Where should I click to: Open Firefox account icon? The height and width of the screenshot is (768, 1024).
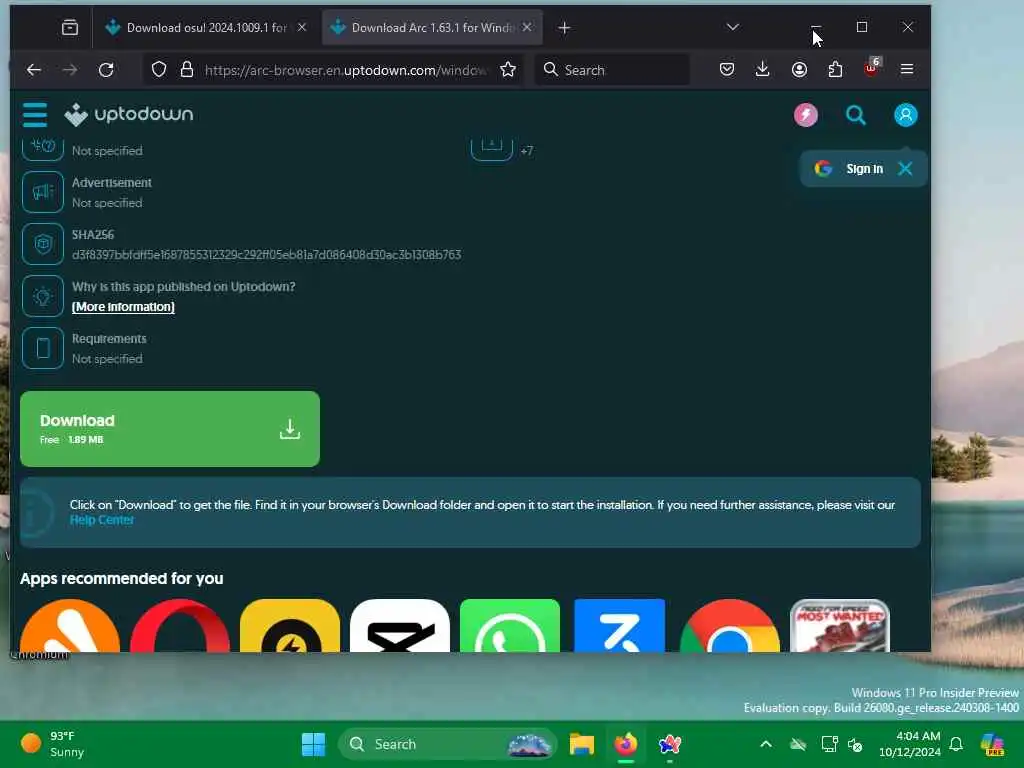click(799, 69)
